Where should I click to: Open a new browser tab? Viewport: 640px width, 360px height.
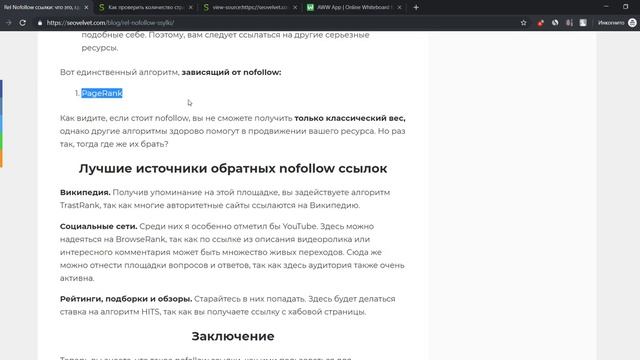tap(416, 7)
